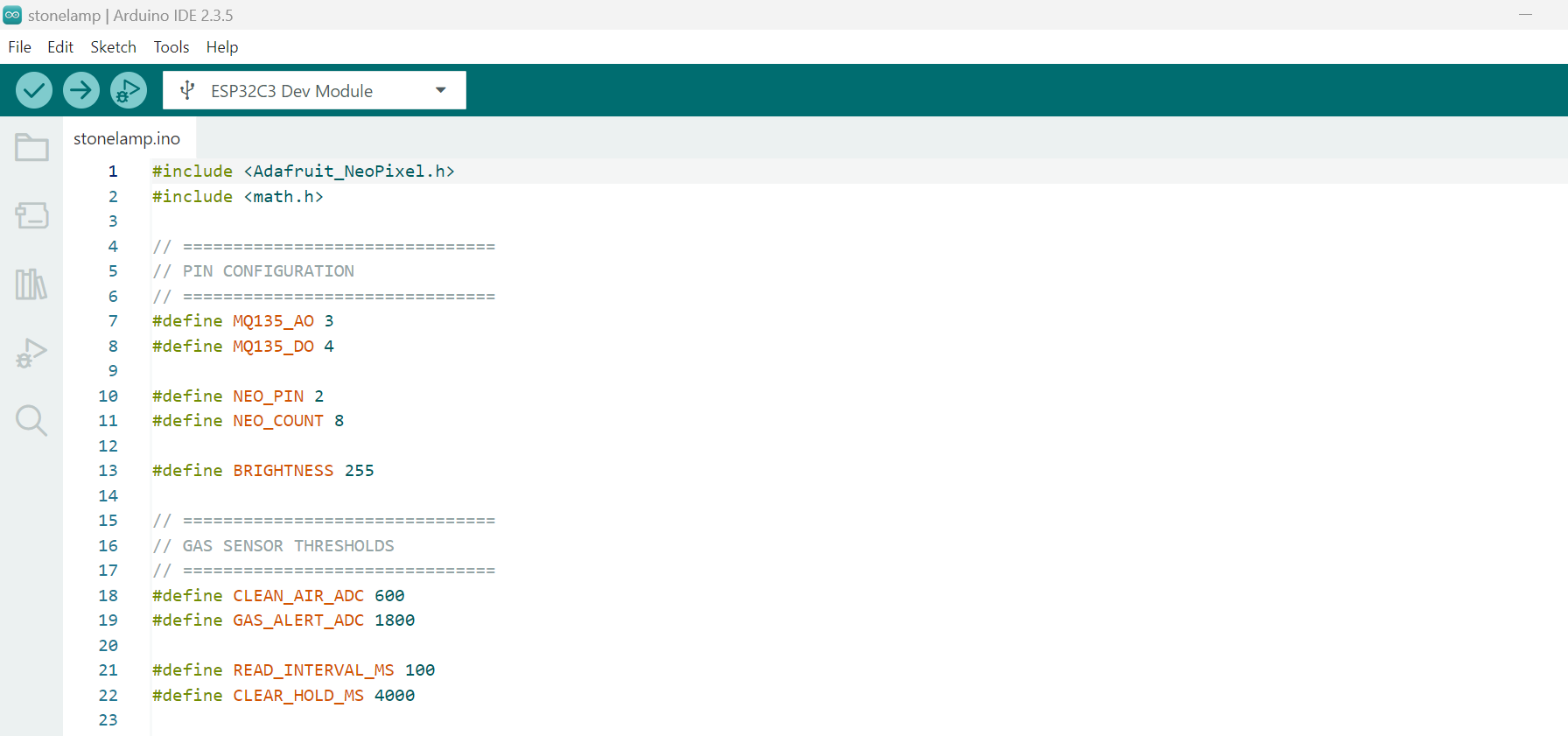Click the comment separator on line 17
The height and width of the screenshot is (736, 1568).
click(x=324, y=571)
